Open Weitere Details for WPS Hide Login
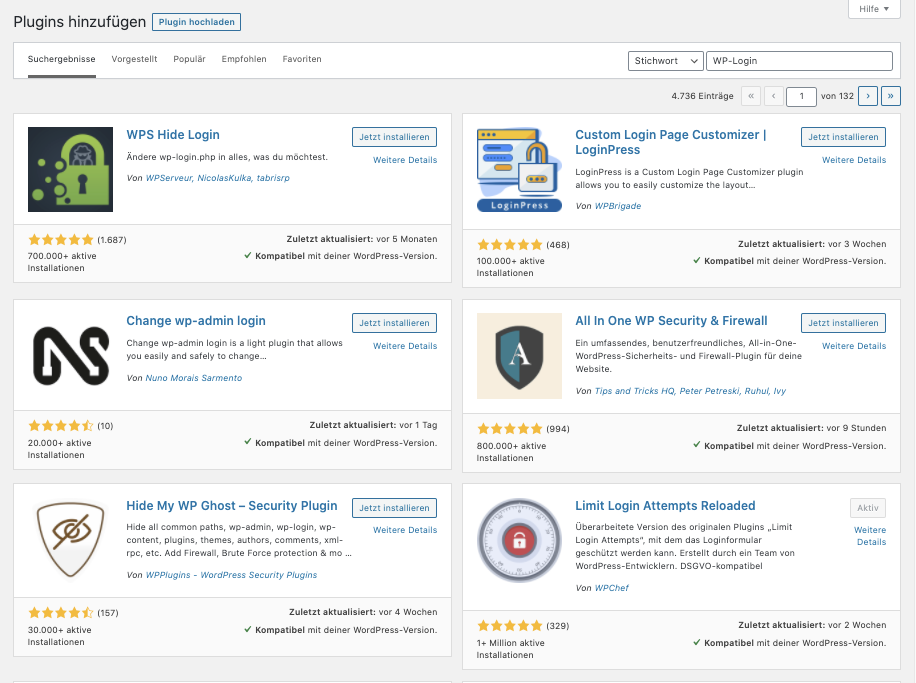916x683 pixels. [x=405, y=160]
